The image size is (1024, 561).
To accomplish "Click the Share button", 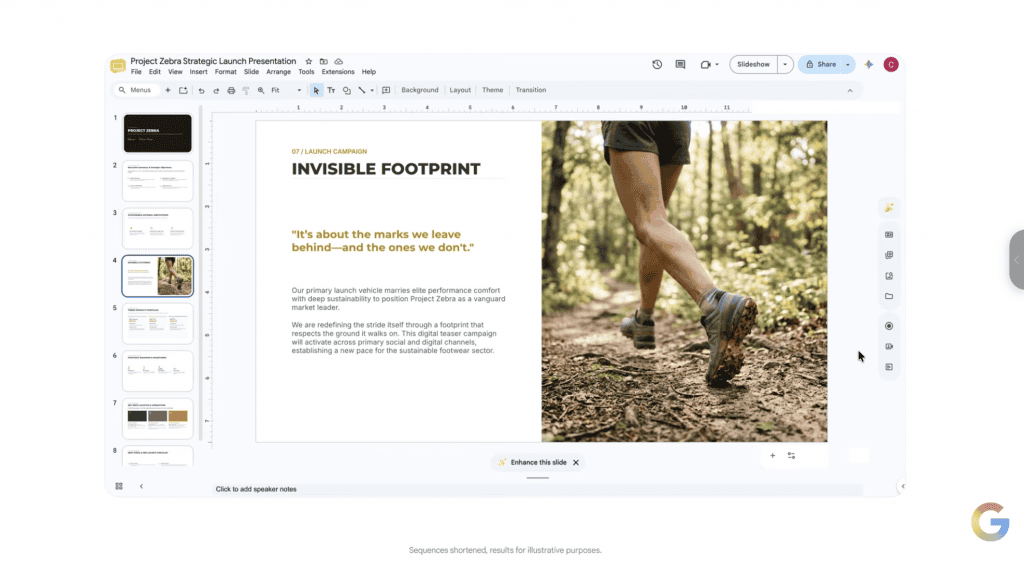I will pos(820,64).
